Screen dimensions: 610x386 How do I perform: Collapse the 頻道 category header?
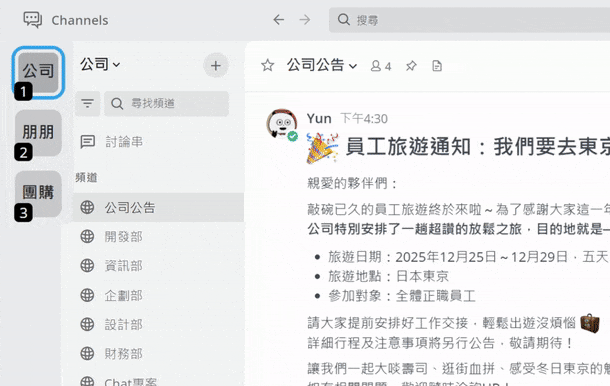[x=86, y=177]
